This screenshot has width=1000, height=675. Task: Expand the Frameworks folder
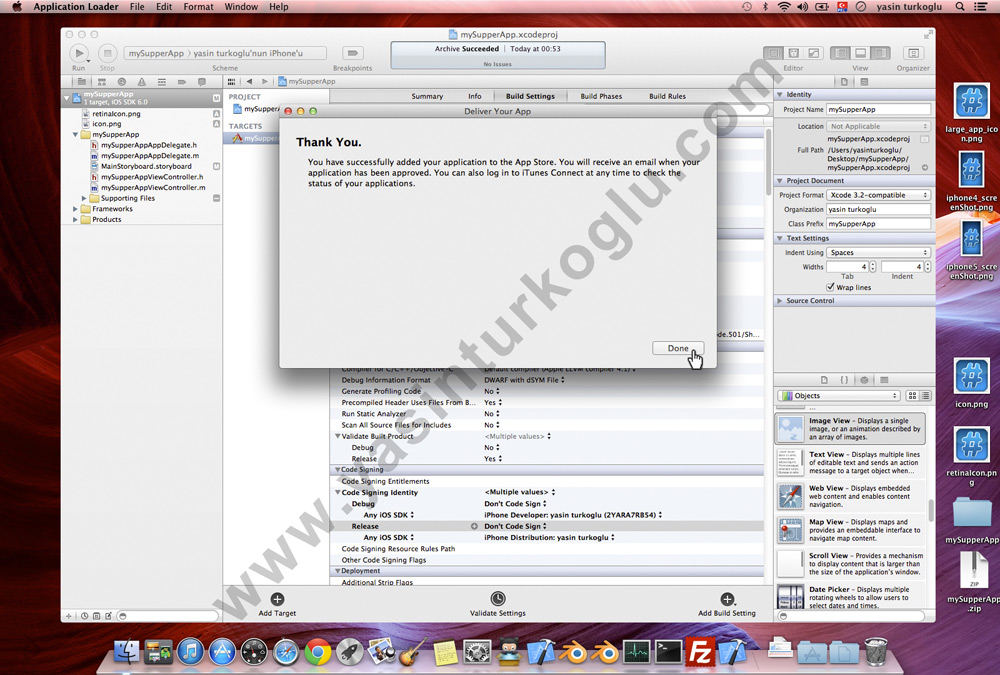[75, 209]
